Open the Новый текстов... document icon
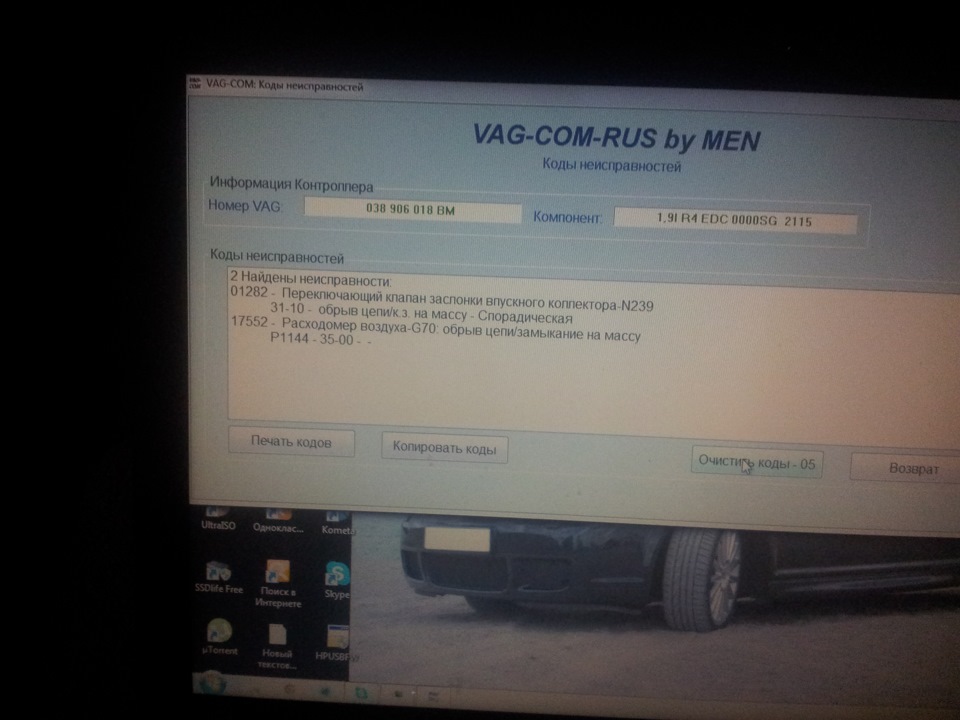 coord(277,647)
